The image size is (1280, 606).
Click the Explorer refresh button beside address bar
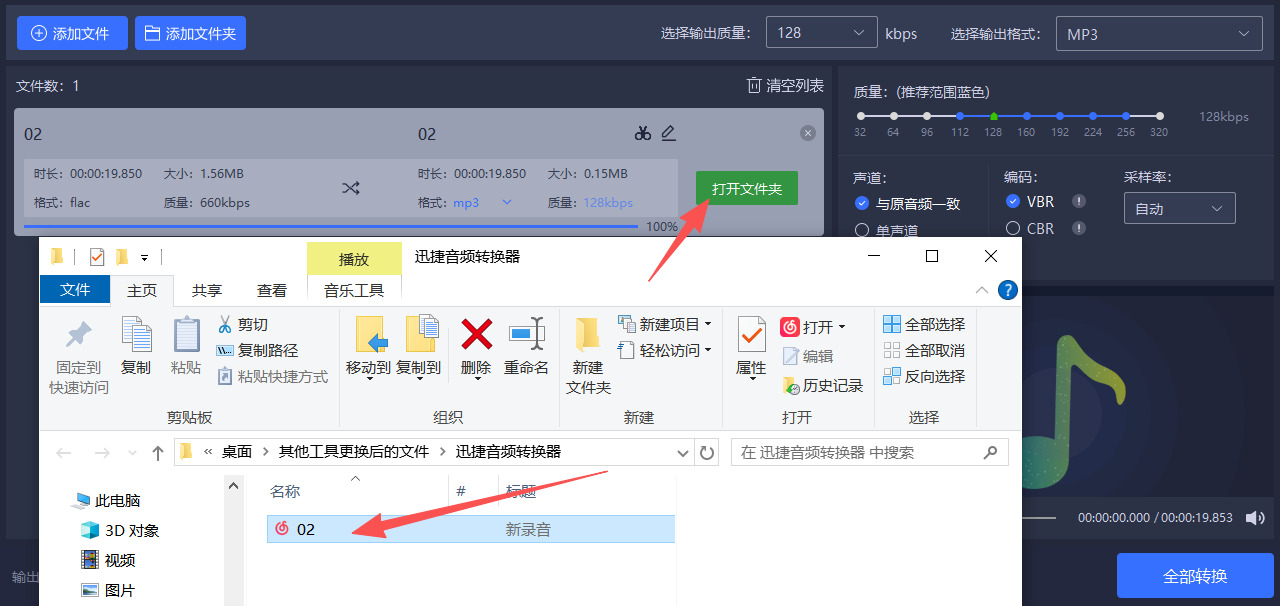pyautogui.click(x=708, y=452)
